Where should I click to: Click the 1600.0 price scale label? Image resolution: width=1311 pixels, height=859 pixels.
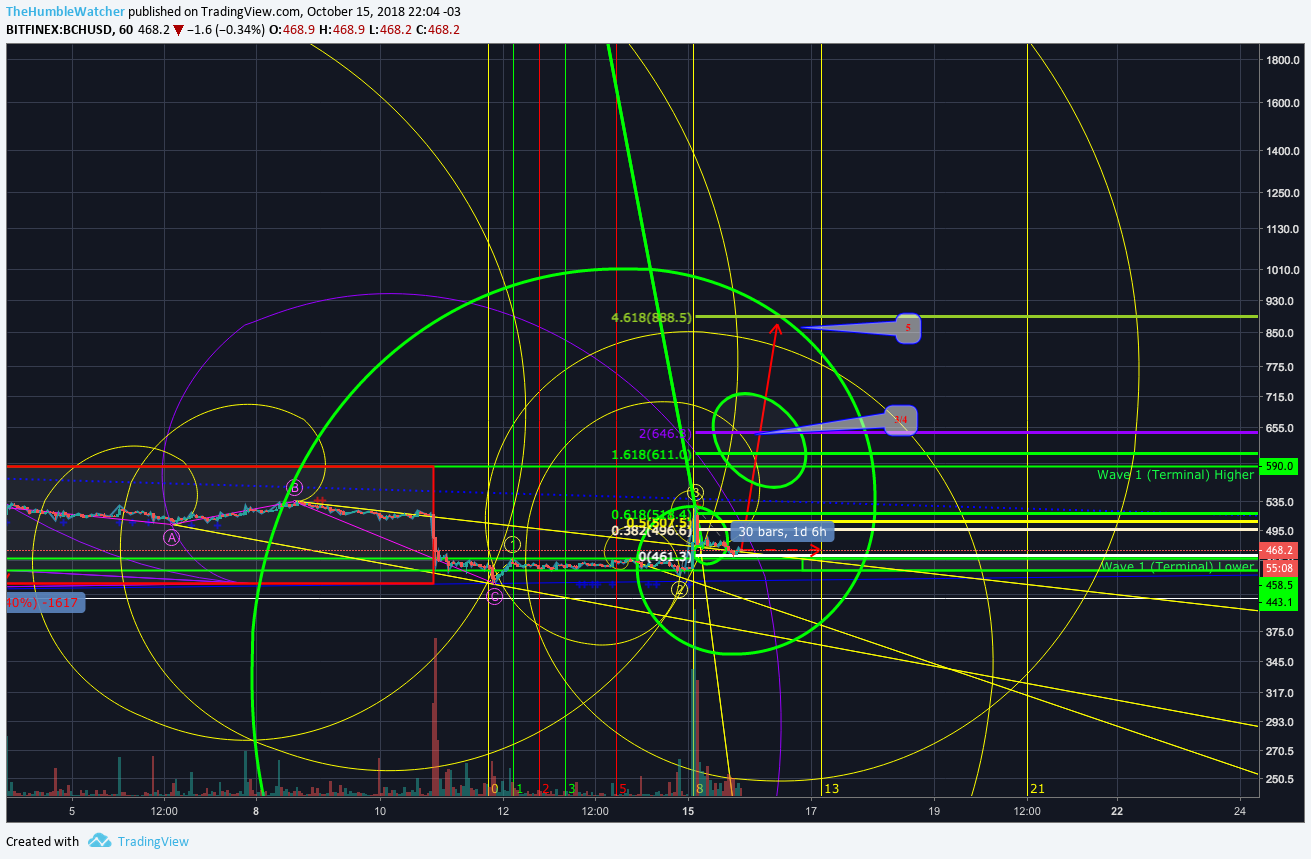(1282, 103)
